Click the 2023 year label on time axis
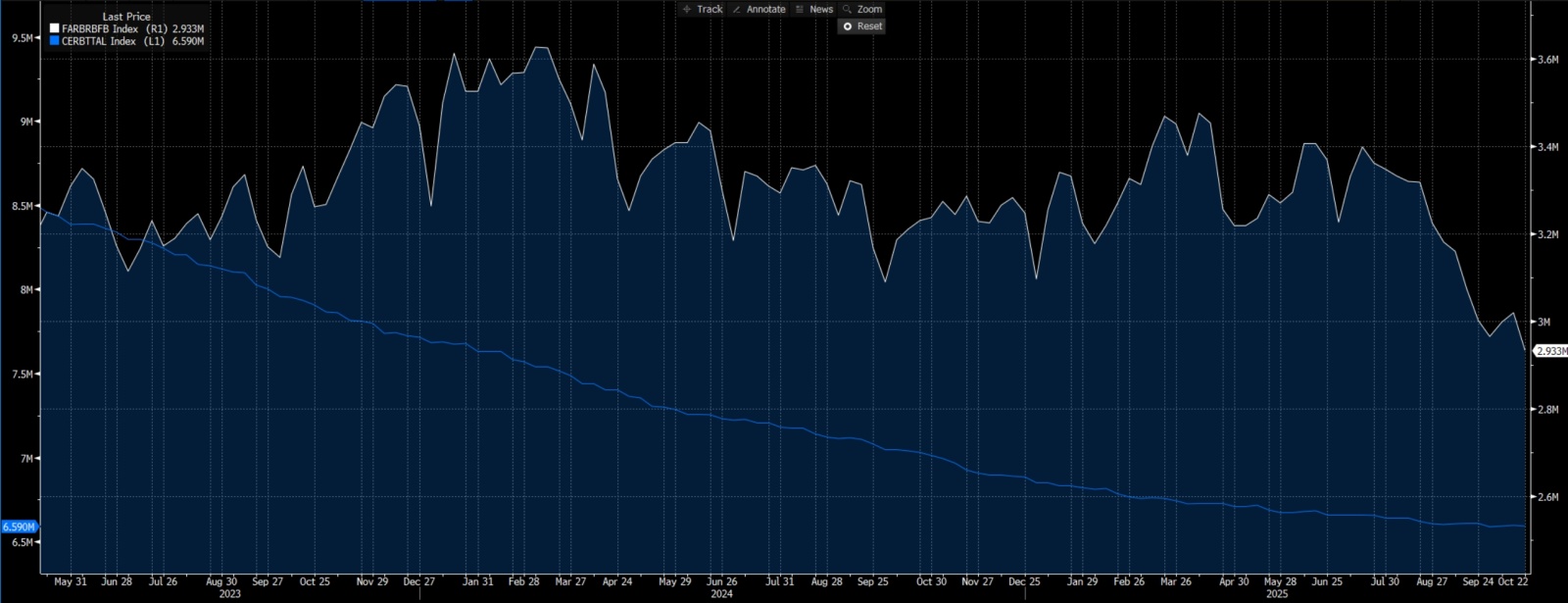 (x=229, y=593)
